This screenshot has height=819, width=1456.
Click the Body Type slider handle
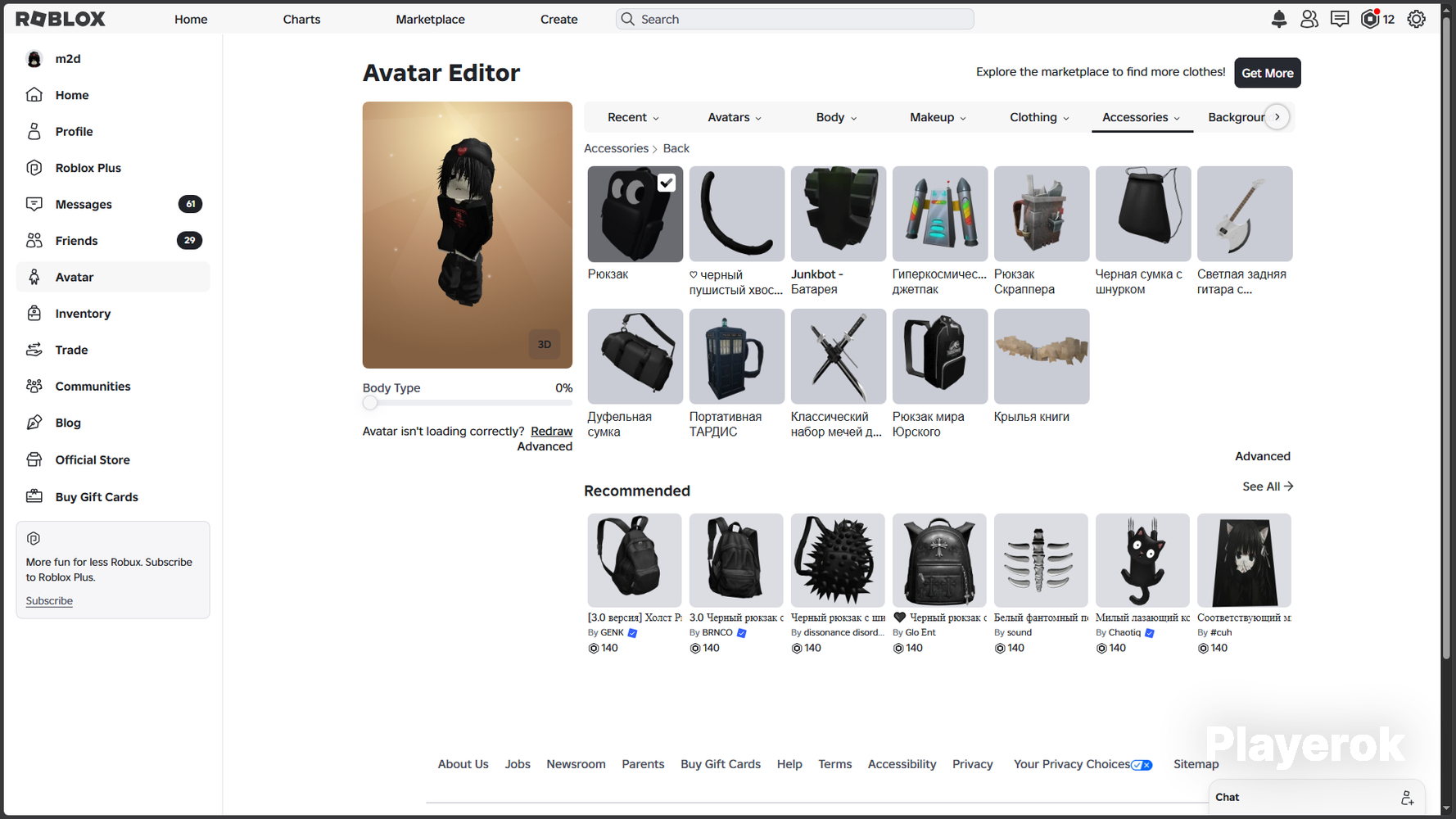pos(370,403)
